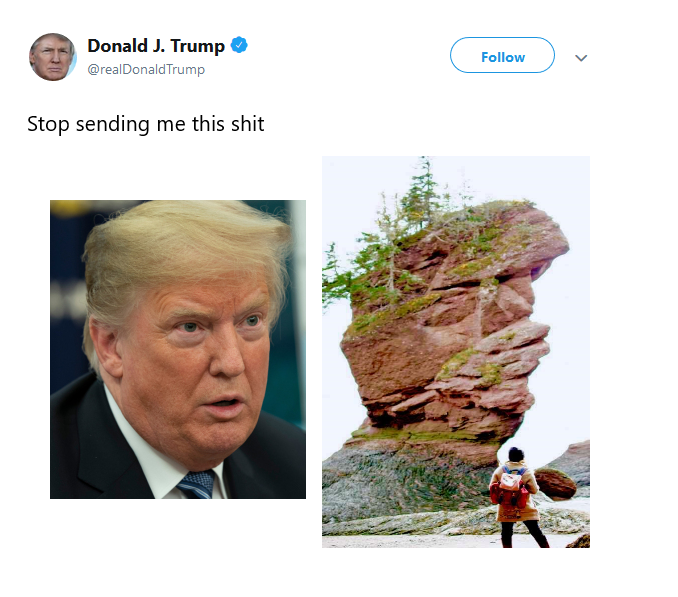This screenshot has width=678, height=597.
Task: Open the @realDonaldTrump handle link
Action: tap(146, 70)
